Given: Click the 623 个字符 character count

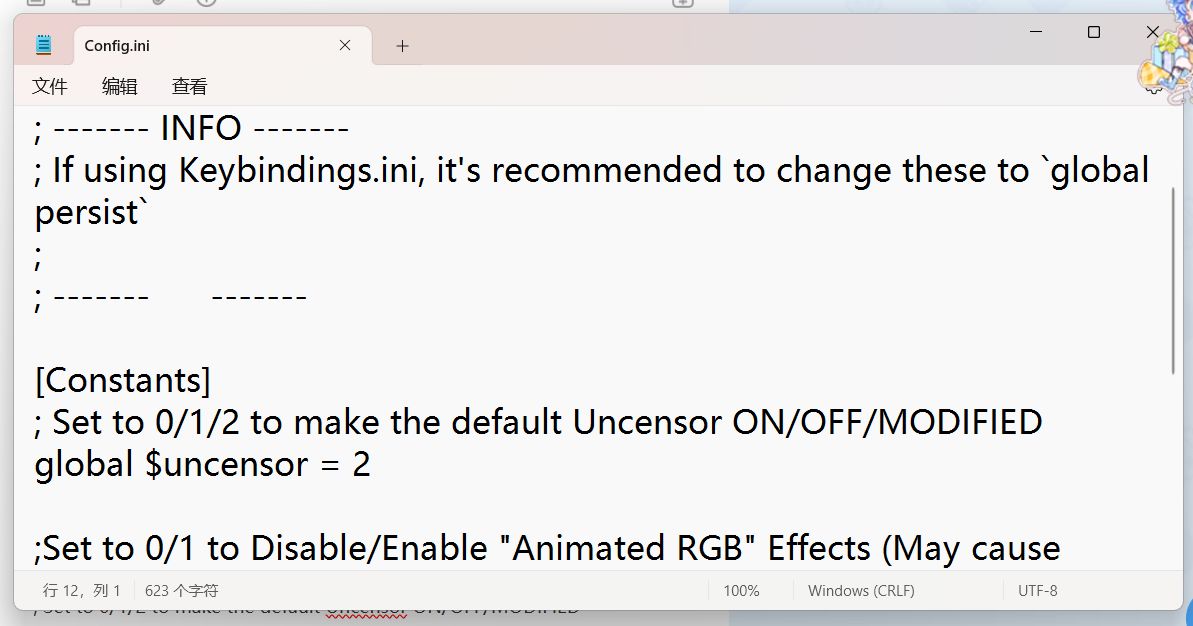Looking at the screenshot, I should click(182, 591).
